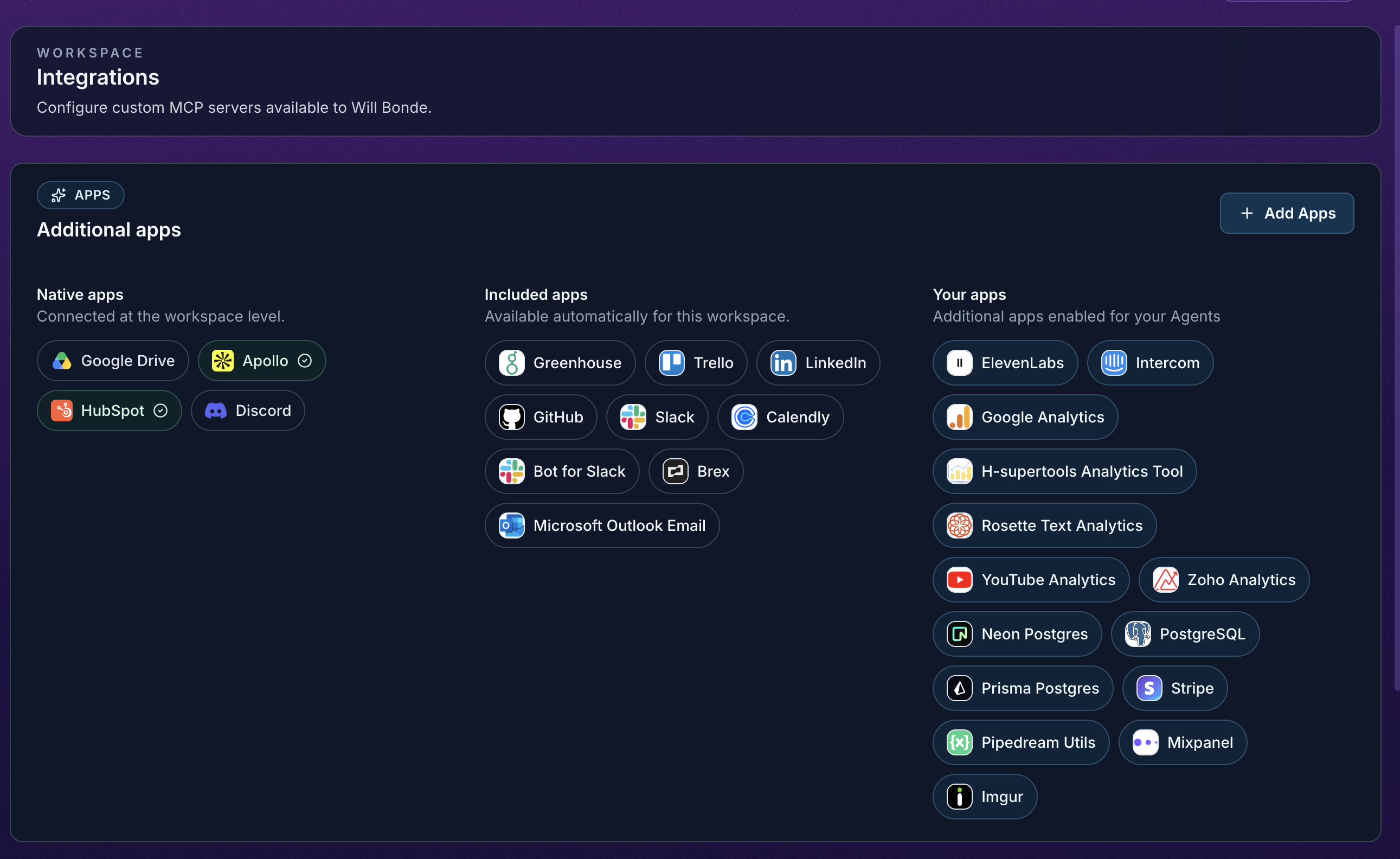
Task: Click the Trello logo icon
Action: coord(672,362)
